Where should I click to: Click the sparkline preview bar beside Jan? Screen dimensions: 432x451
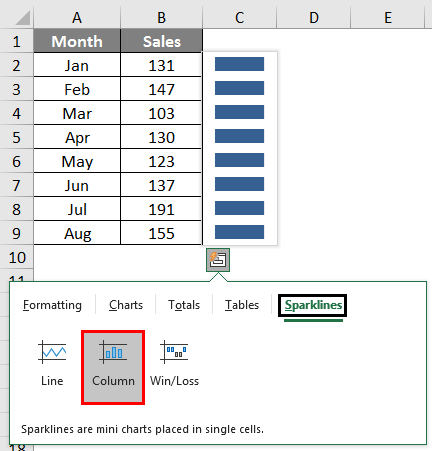click(239, 64)
